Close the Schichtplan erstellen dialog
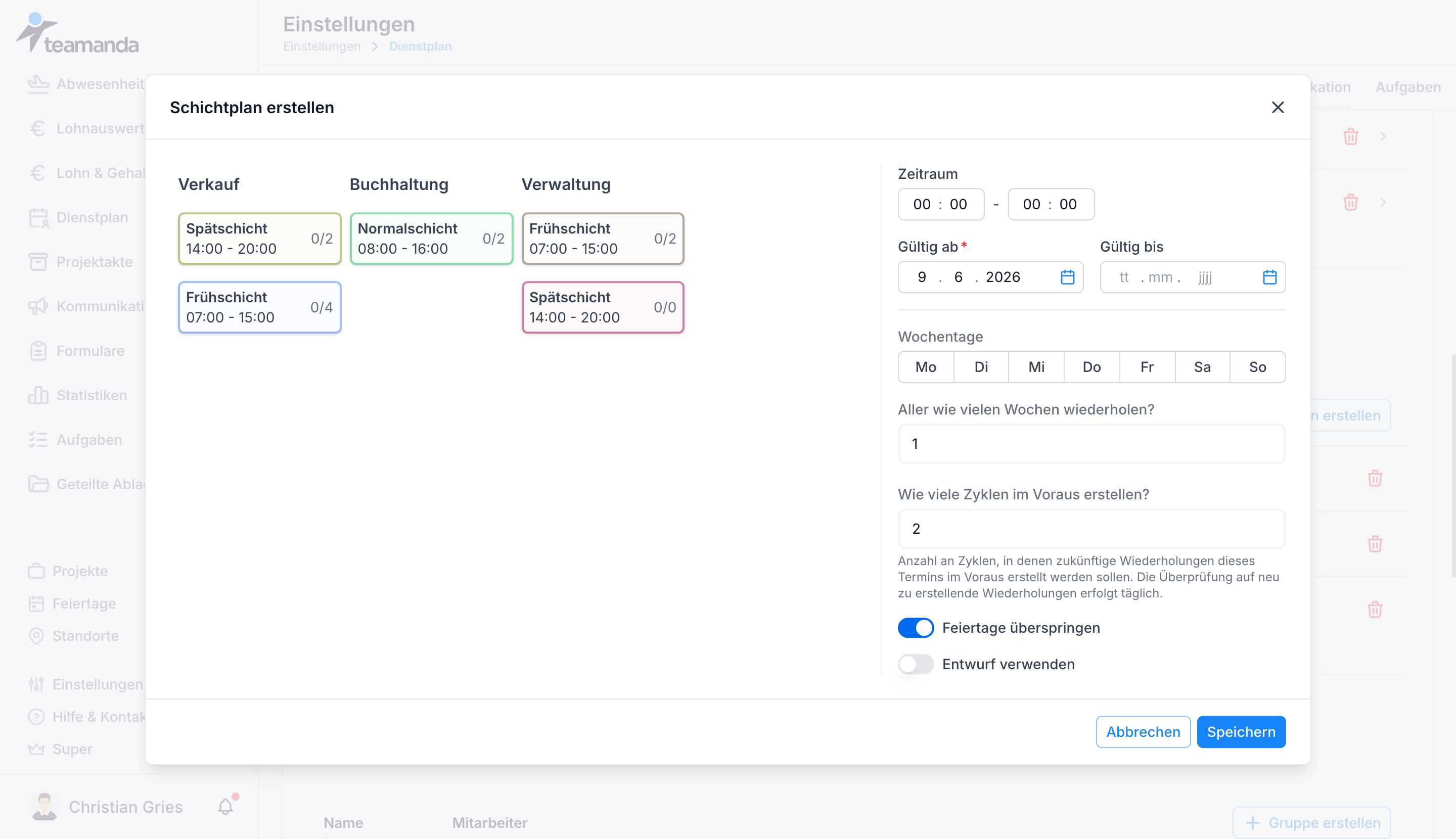 [1278, 107]
